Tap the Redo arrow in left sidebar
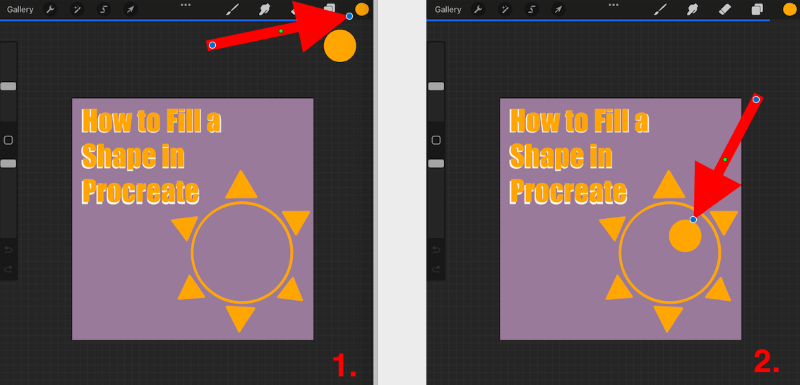 pyautogui.click(x=8, y=269)
